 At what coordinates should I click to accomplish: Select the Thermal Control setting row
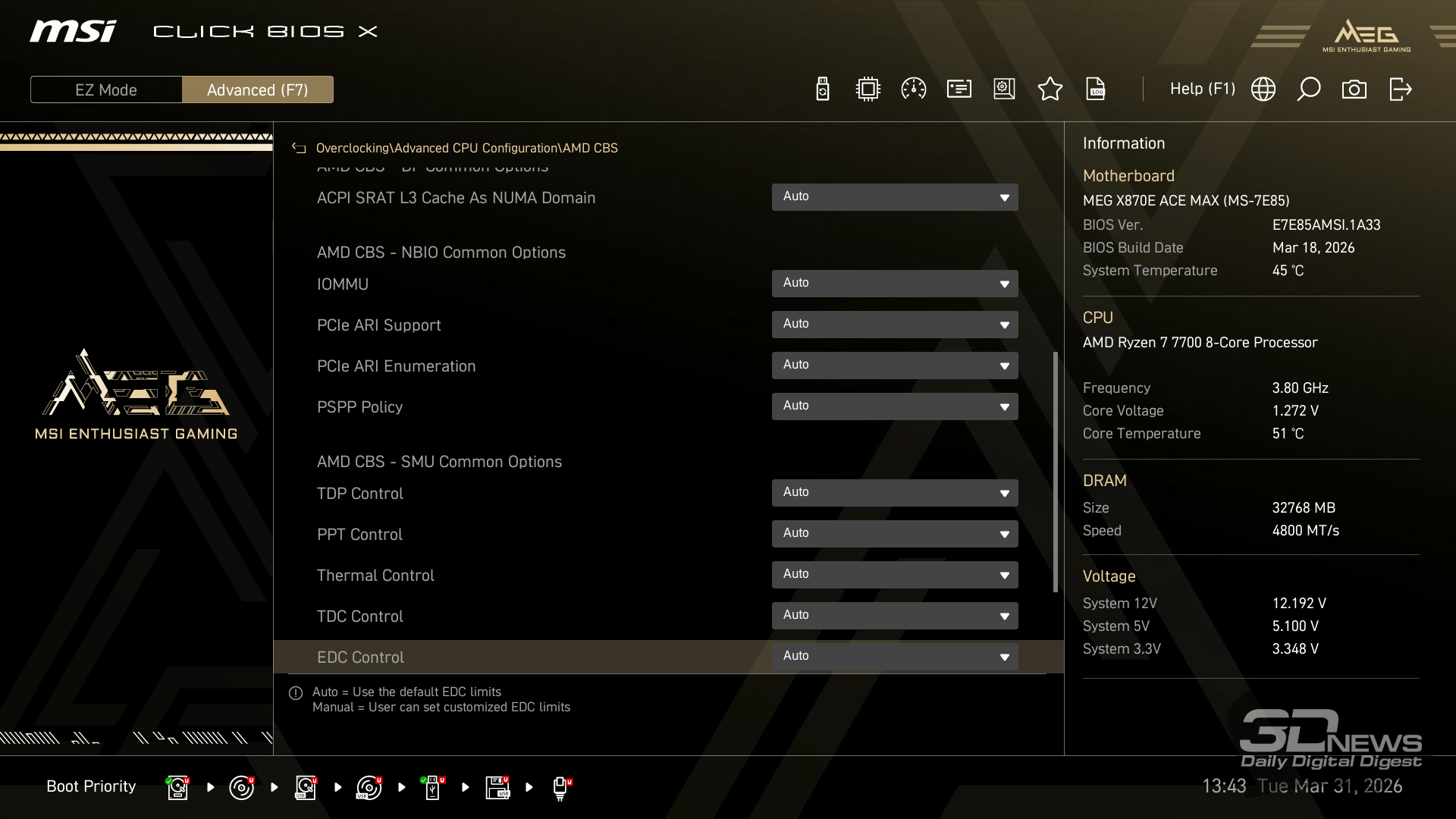click(x=375, y=576)
